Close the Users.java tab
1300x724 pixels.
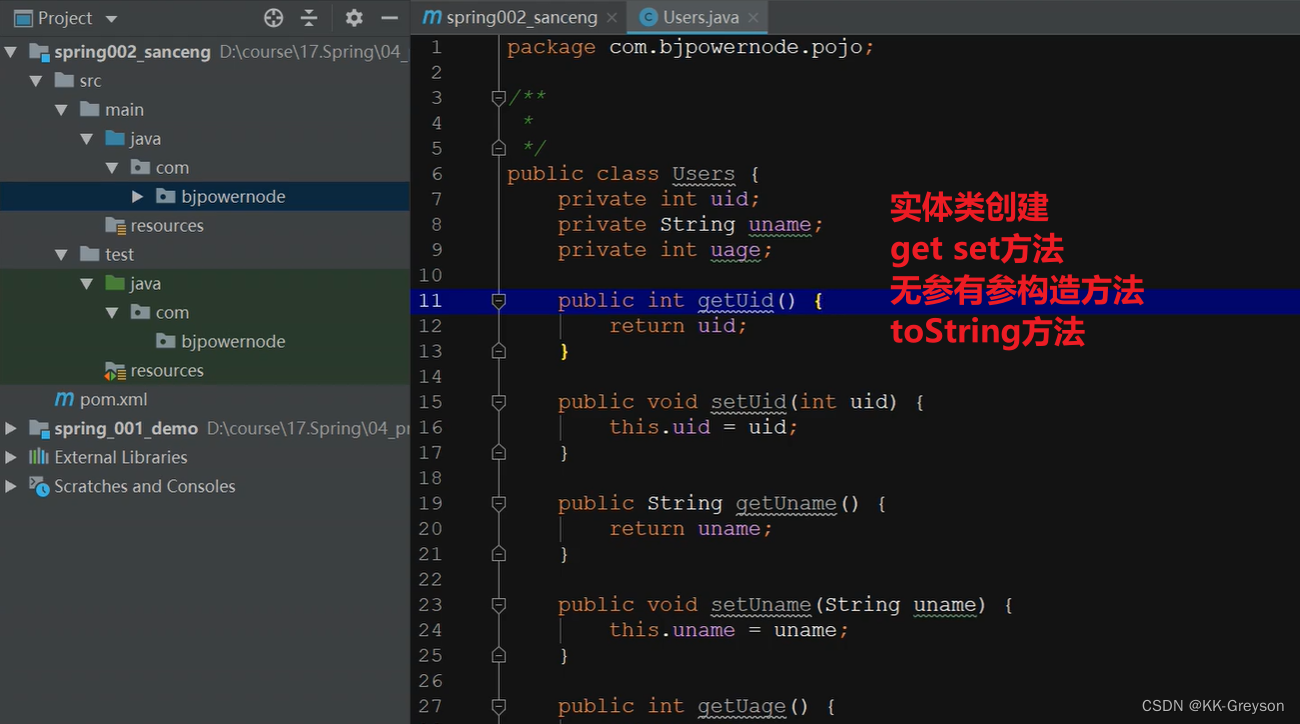point(753,18)
